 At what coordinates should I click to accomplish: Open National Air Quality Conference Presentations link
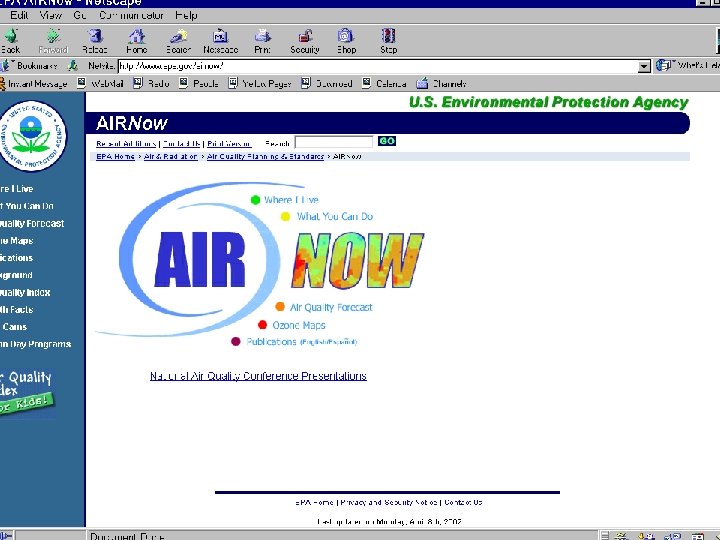click(258, 376)
